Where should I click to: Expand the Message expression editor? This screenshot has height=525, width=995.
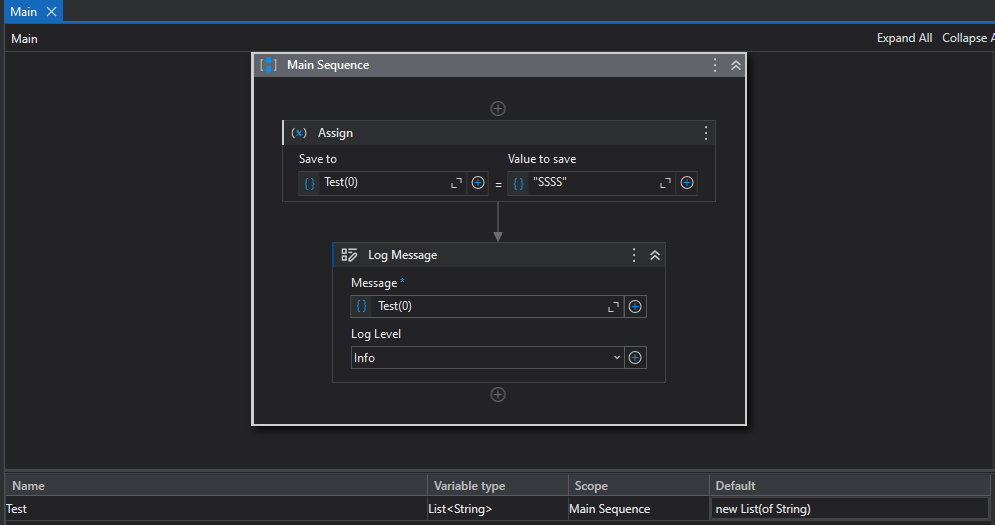[x=613, y=307]
